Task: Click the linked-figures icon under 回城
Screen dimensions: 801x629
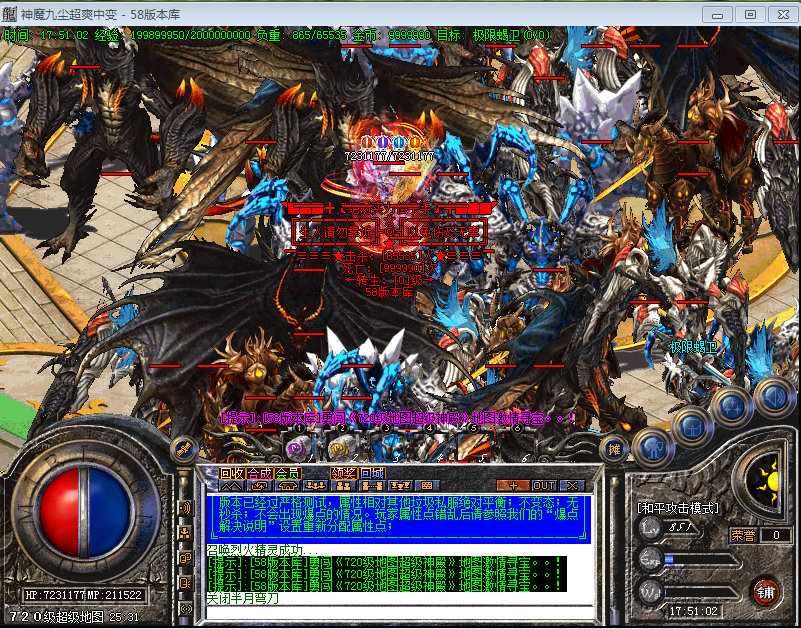Action: (x=371, y=485)
